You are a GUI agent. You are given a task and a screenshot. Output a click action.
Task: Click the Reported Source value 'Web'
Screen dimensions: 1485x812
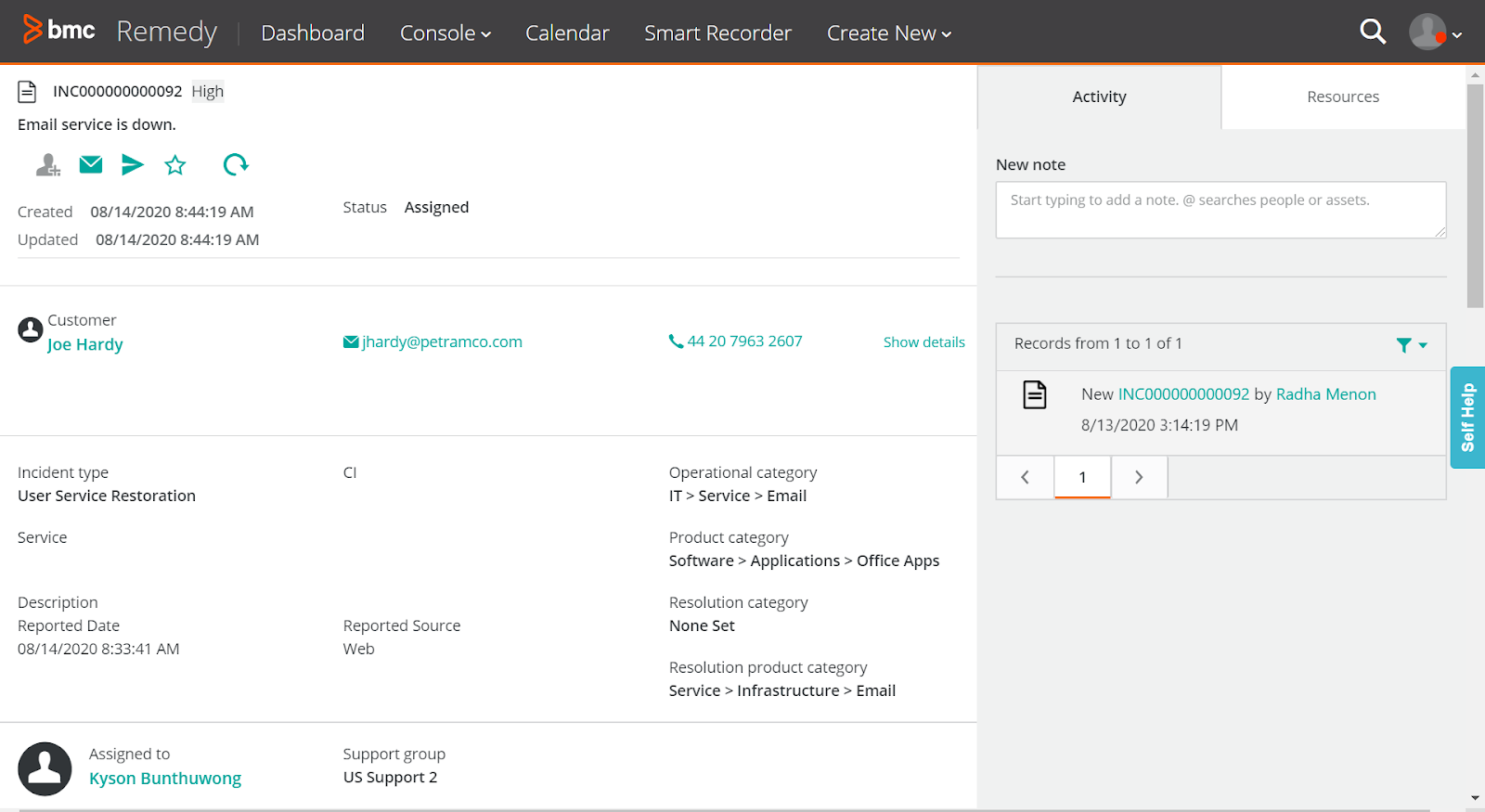[359, 649]
